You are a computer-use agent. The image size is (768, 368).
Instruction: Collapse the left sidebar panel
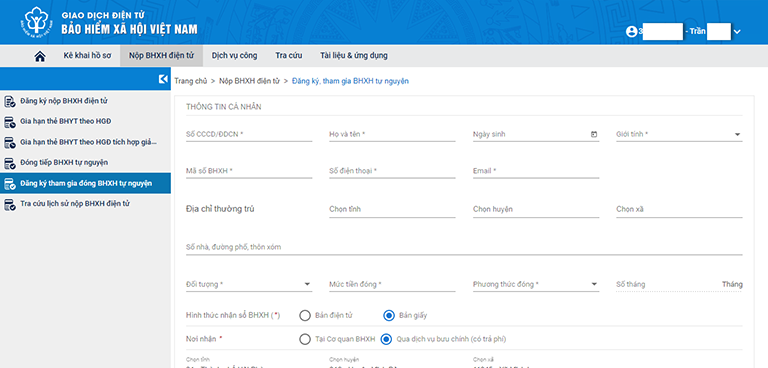164,79
